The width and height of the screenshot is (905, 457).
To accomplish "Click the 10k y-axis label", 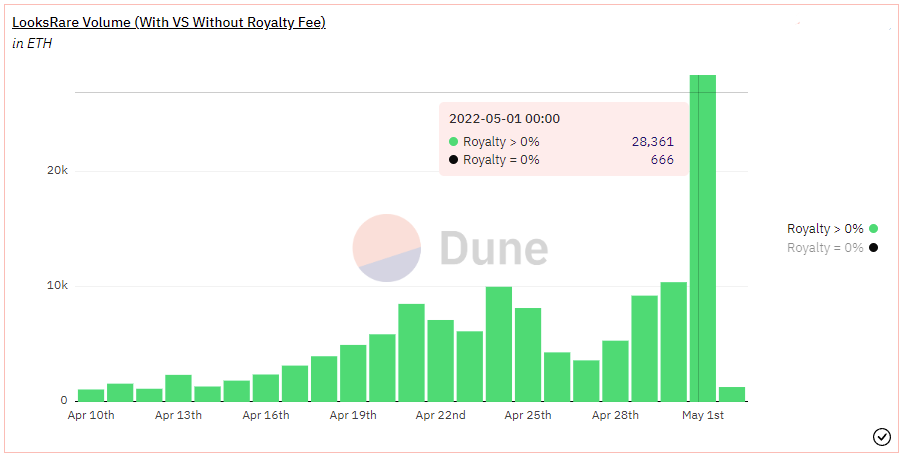I will (57, 286).
